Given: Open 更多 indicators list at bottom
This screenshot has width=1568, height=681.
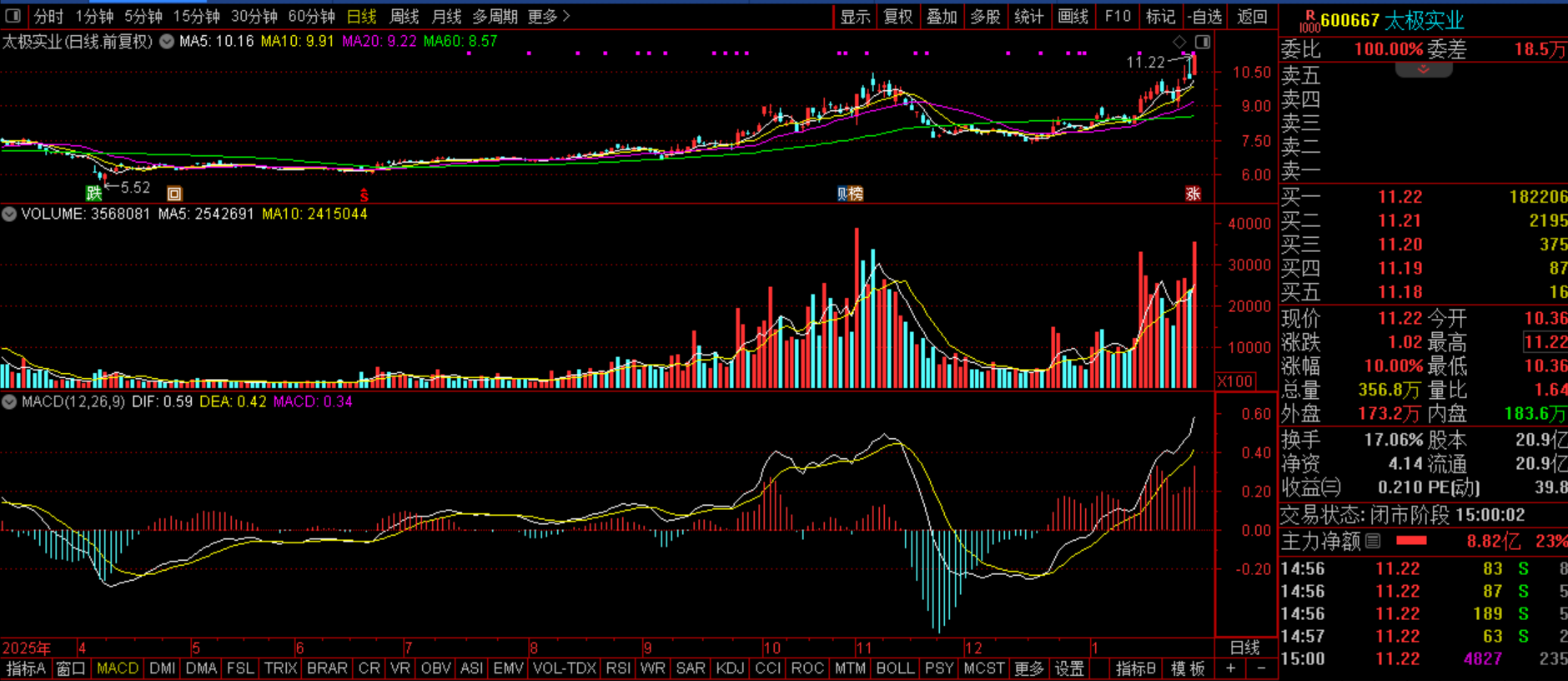Looking at the screenshot, I should point(1028,668).
